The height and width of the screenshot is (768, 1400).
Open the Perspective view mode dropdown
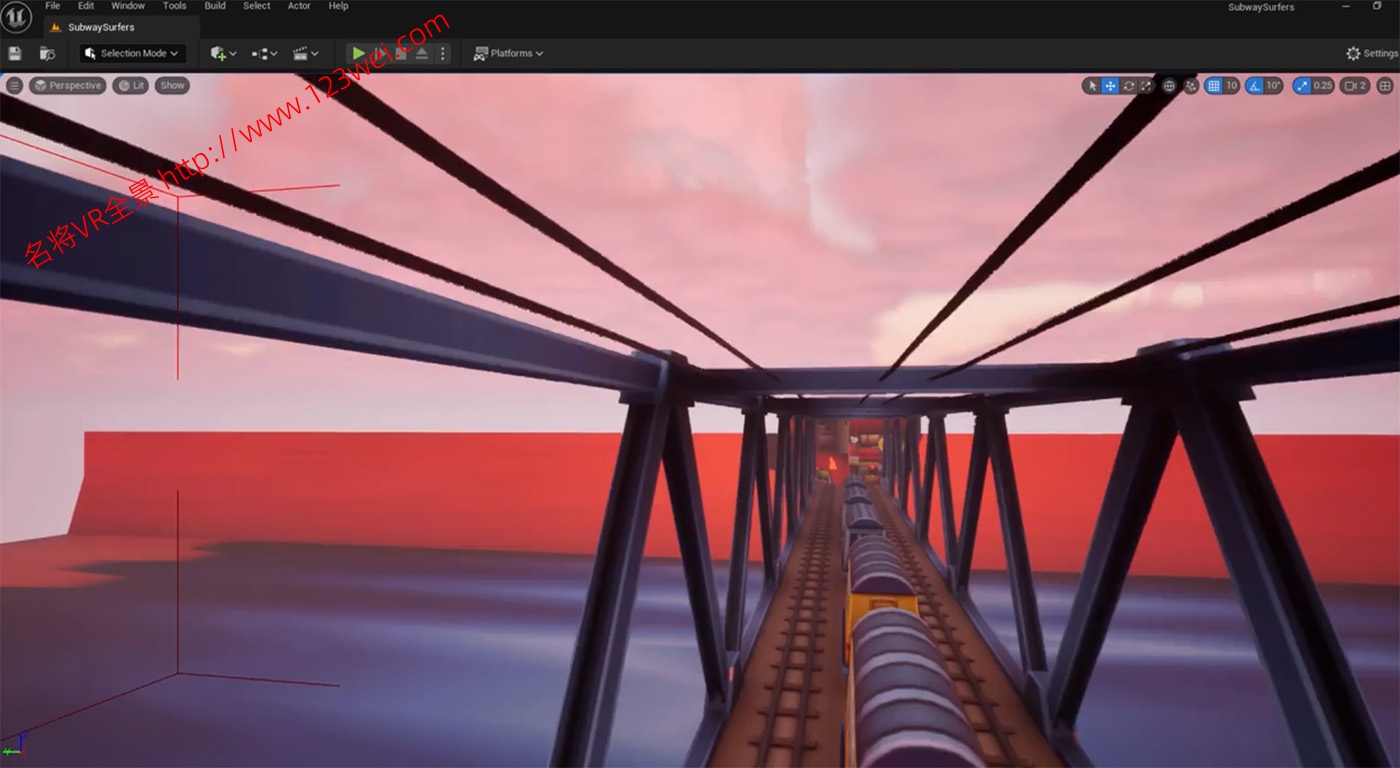click(68, 85)
